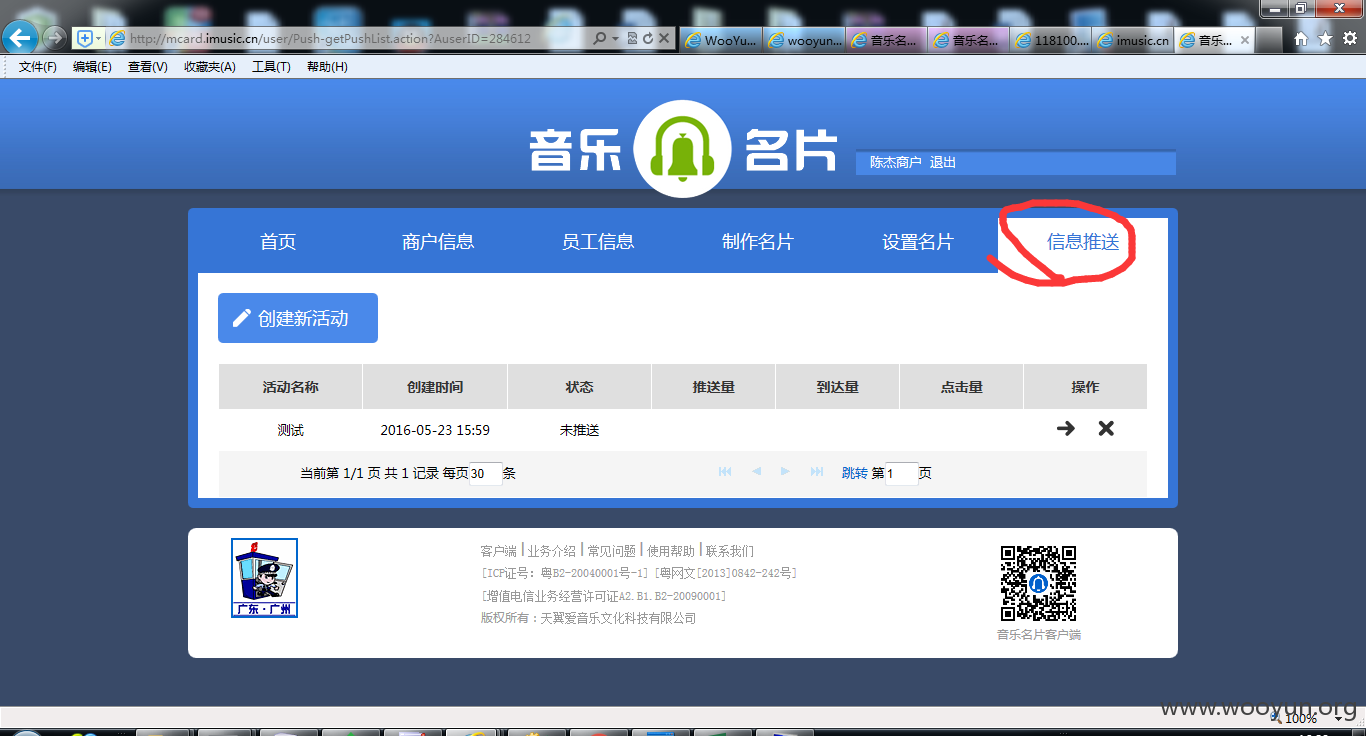Close the active browser tab

[x=1245, y=41]
